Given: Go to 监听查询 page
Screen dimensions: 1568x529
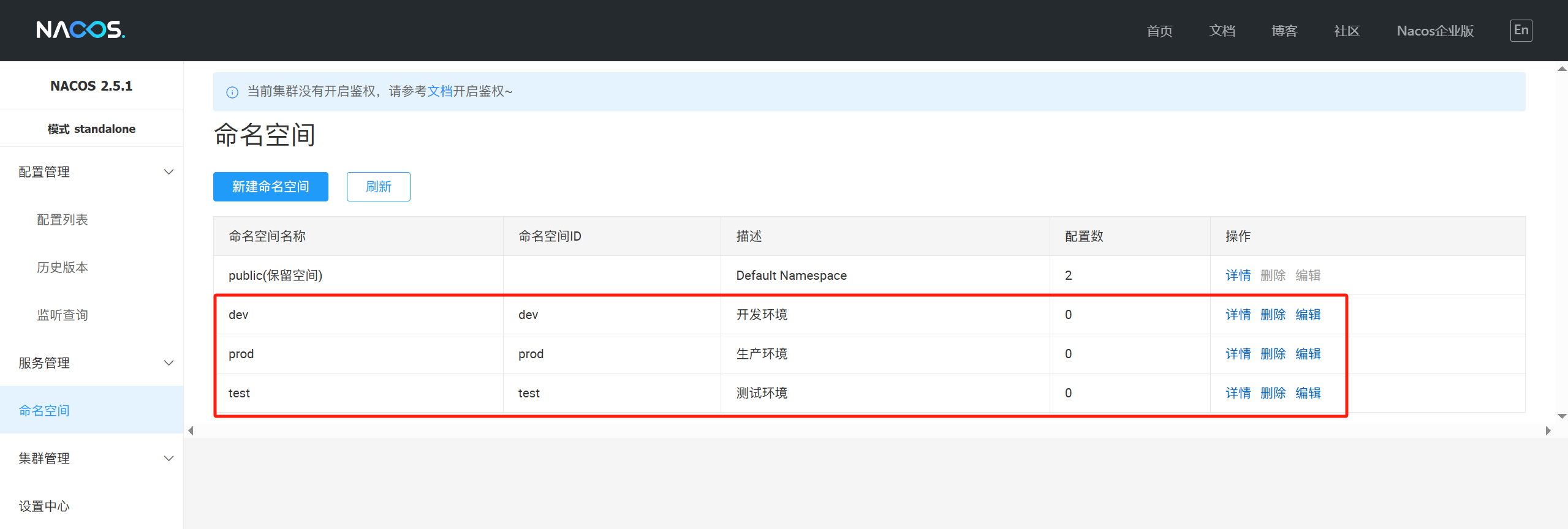Looking at the screenshot, I should click(x=62, y=315).
